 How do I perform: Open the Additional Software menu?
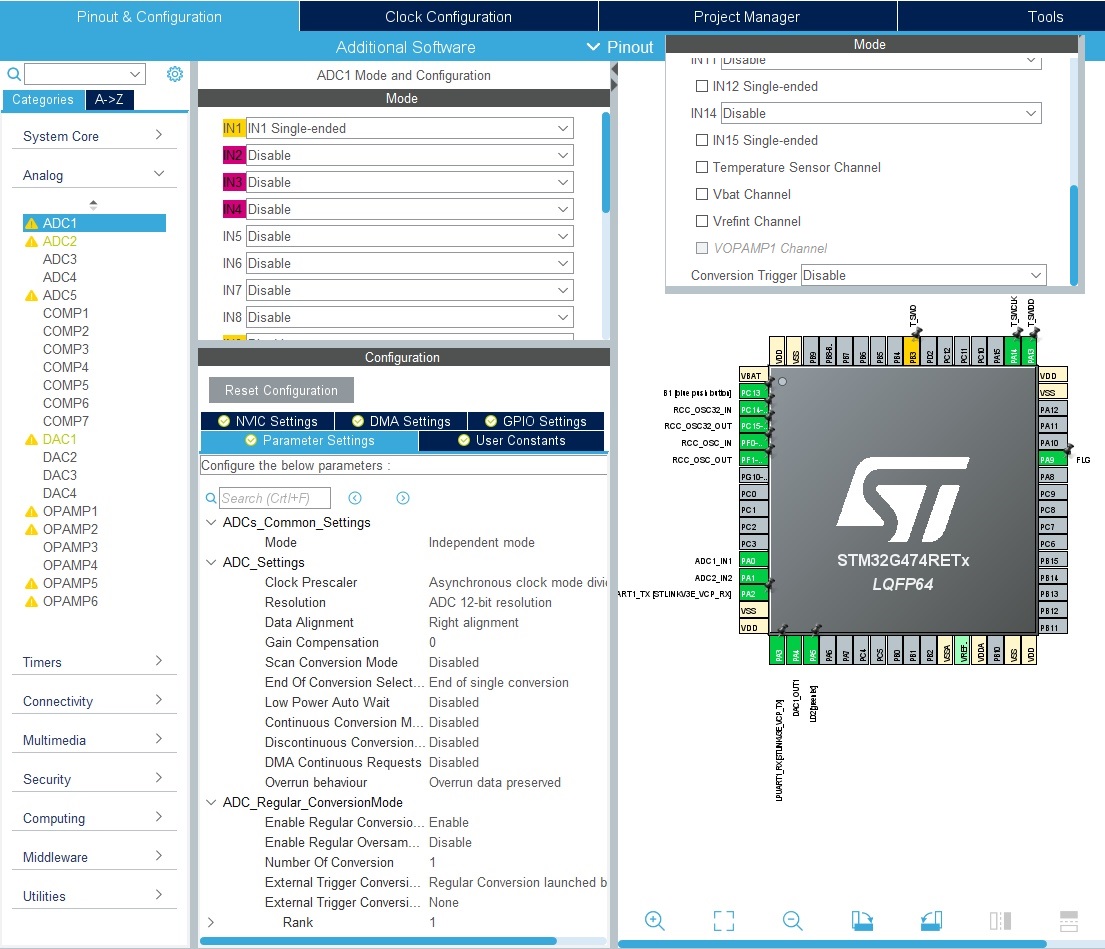tap(405, 47)
